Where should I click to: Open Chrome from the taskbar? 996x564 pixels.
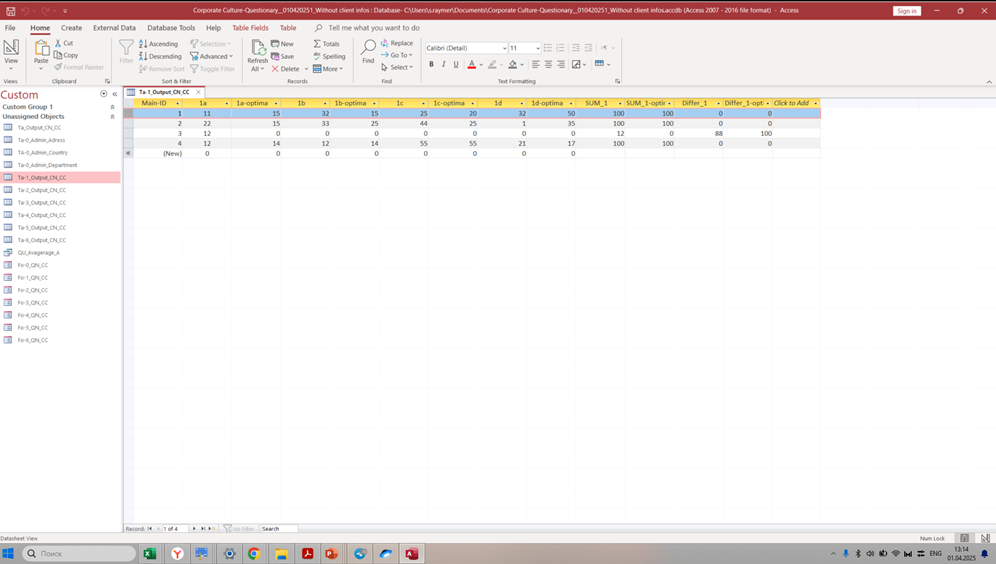coord(254,554)
